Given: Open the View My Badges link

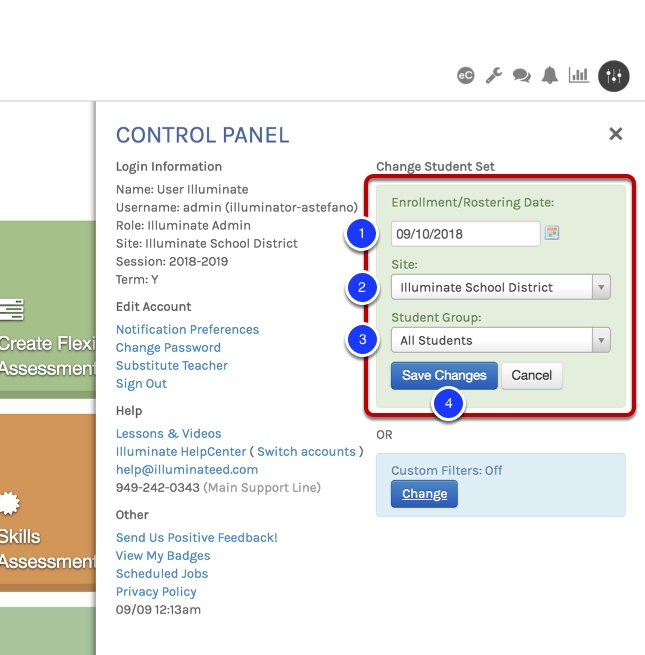Looking at the screenshot, I should pos(163,556).
